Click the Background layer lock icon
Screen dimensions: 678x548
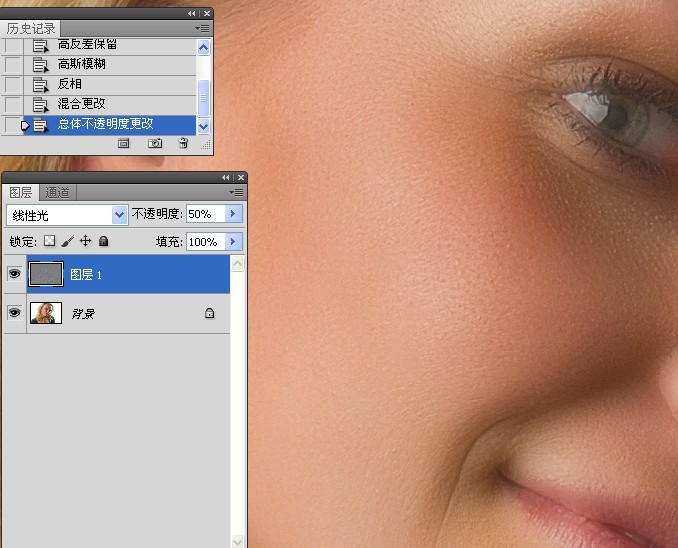click(x=209, y=313)
